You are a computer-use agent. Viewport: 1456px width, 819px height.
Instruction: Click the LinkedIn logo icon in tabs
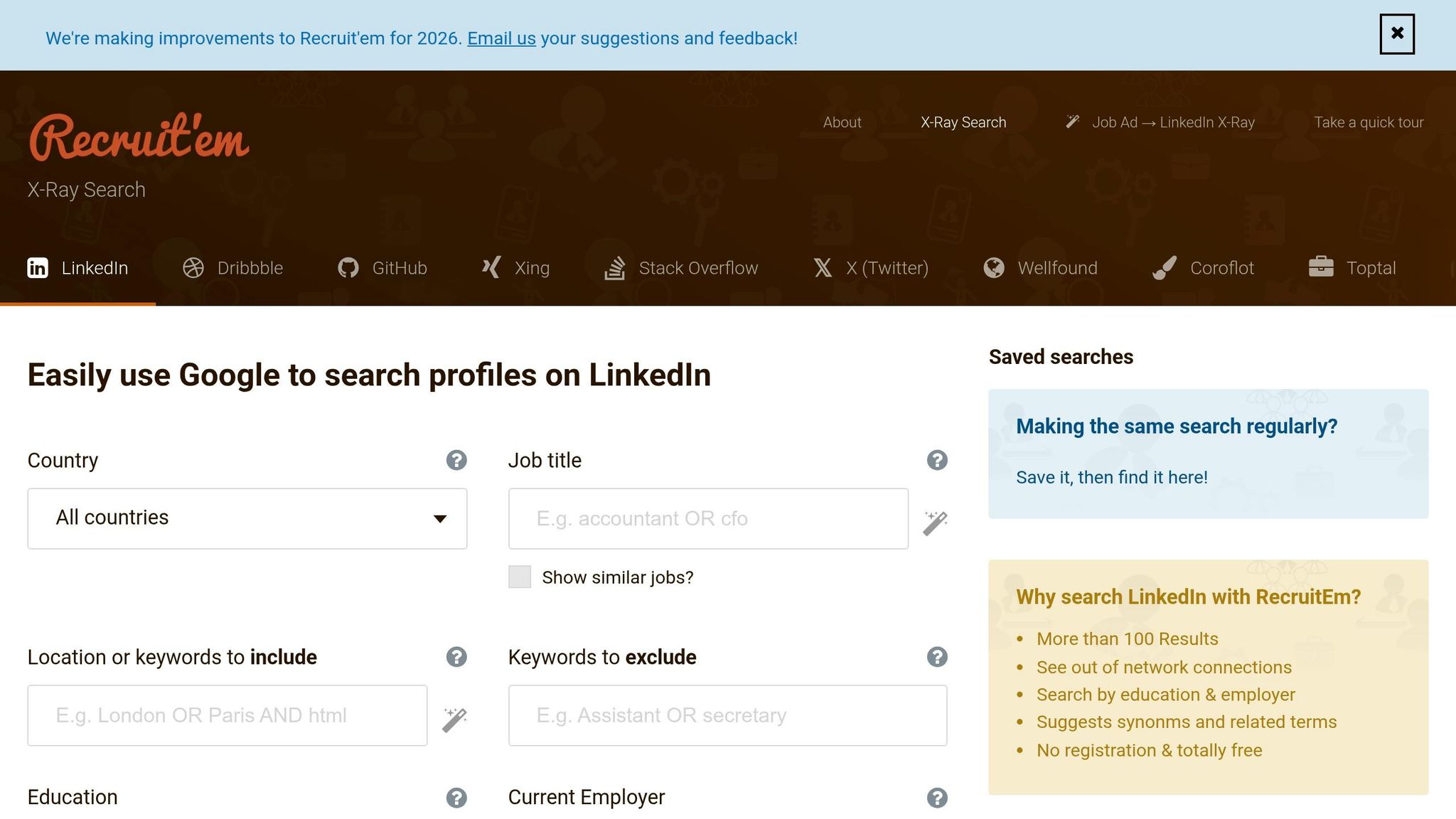coord(38,268)
